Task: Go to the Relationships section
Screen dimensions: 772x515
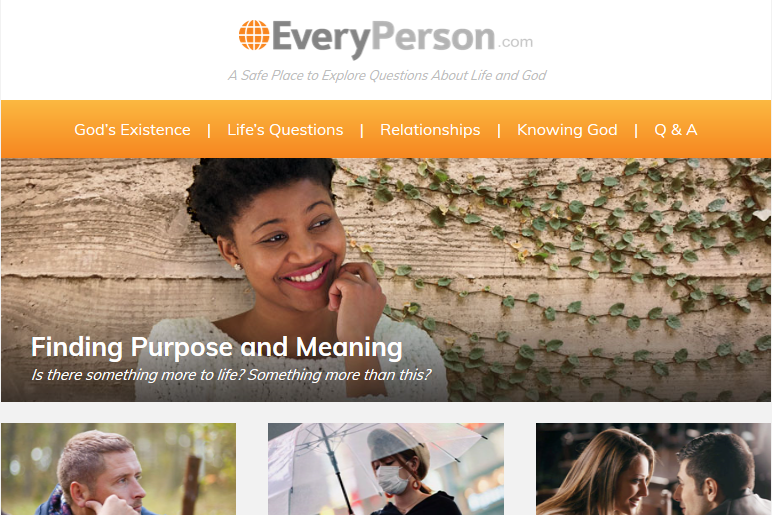Action: 430,129
